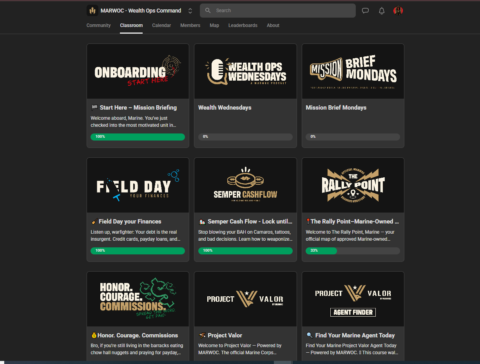This screenshot has width=480, height=364.
Task: Open the notifications bell
Action: tap(382, 11)
